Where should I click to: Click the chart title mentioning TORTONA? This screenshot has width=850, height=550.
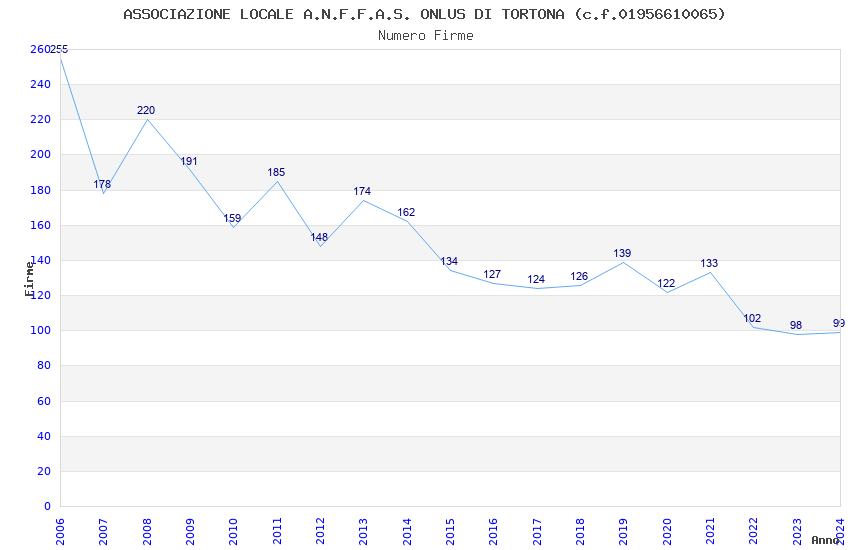pos(424,14)
